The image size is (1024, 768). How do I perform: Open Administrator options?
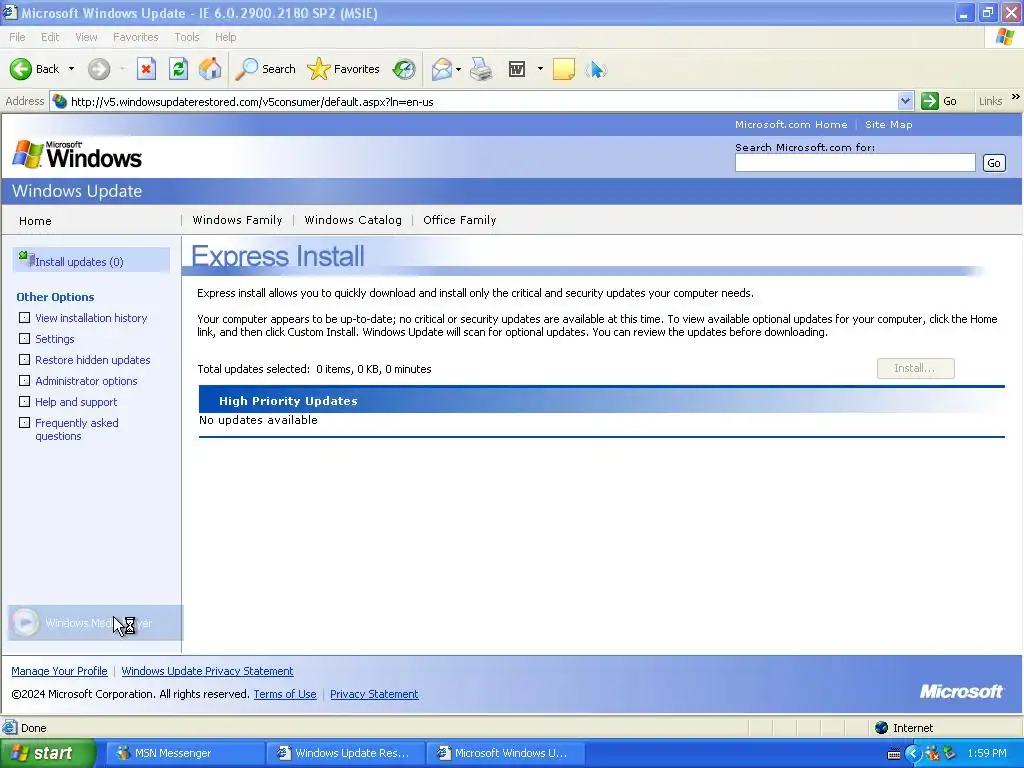click(86, 381)
